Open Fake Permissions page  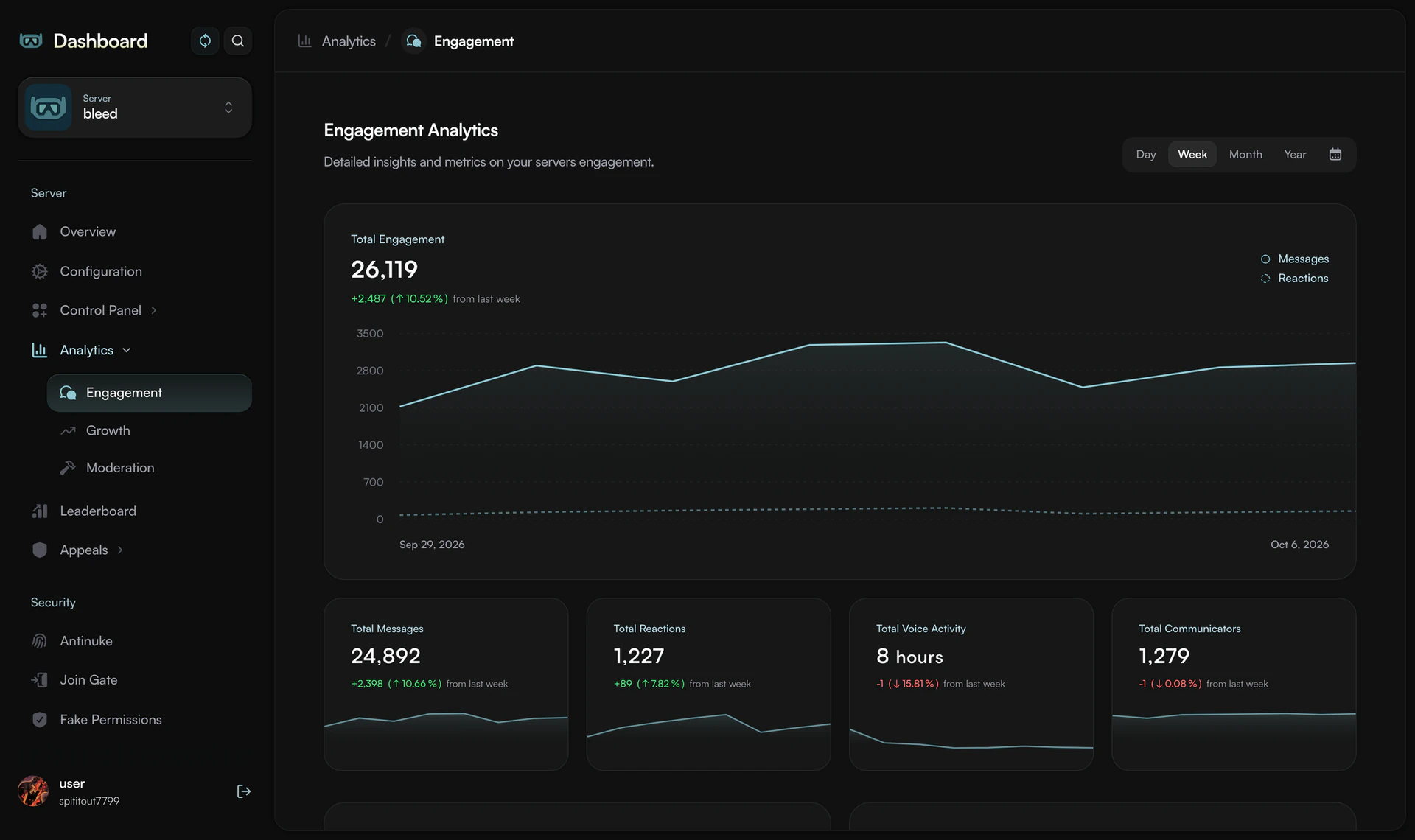(x=111, y=720)
